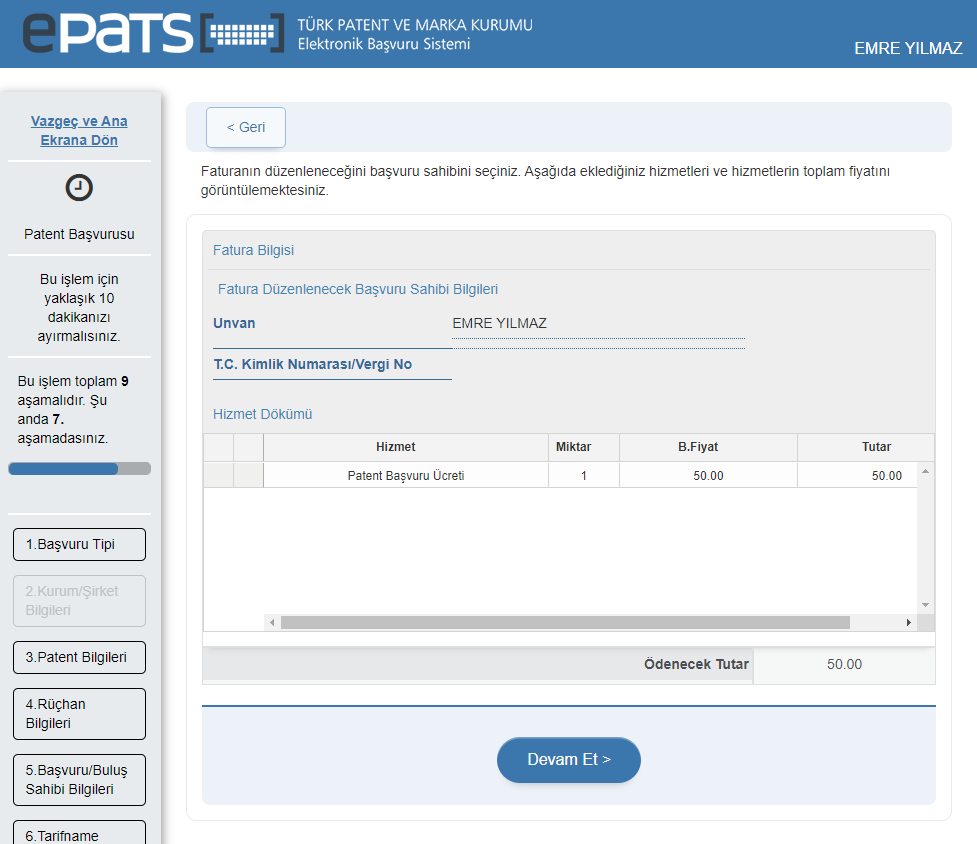Open step 1.Başvuru Tipi
The width and height of the screenshot is (977, 844).
click(79, 544)
